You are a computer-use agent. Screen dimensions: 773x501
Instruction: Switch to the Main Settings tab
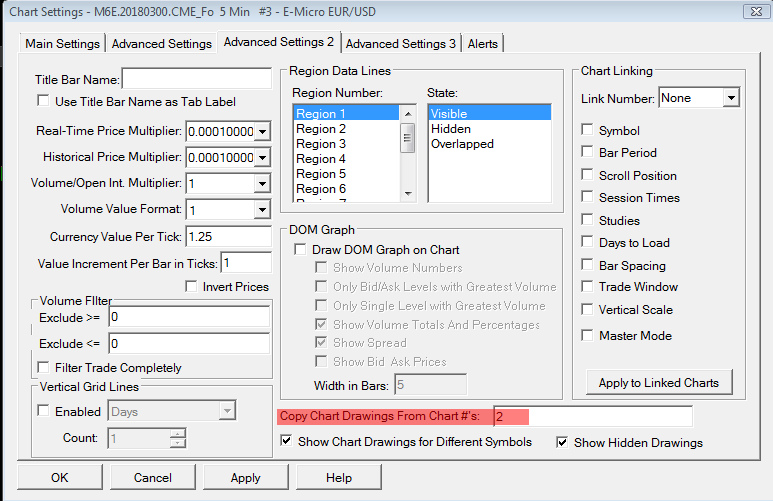pos(63,43)
